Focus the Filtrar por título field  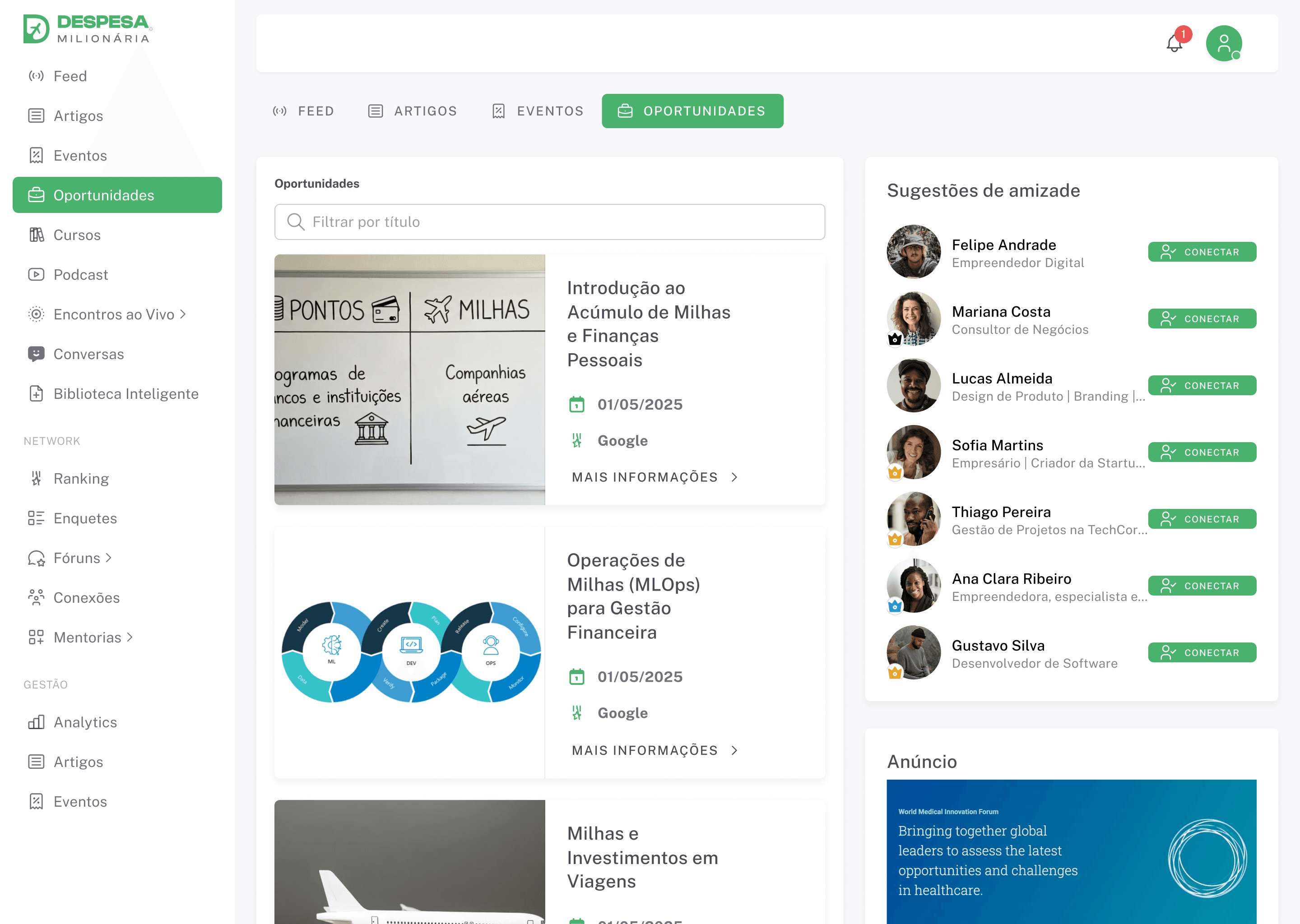(x=549, y=222)
